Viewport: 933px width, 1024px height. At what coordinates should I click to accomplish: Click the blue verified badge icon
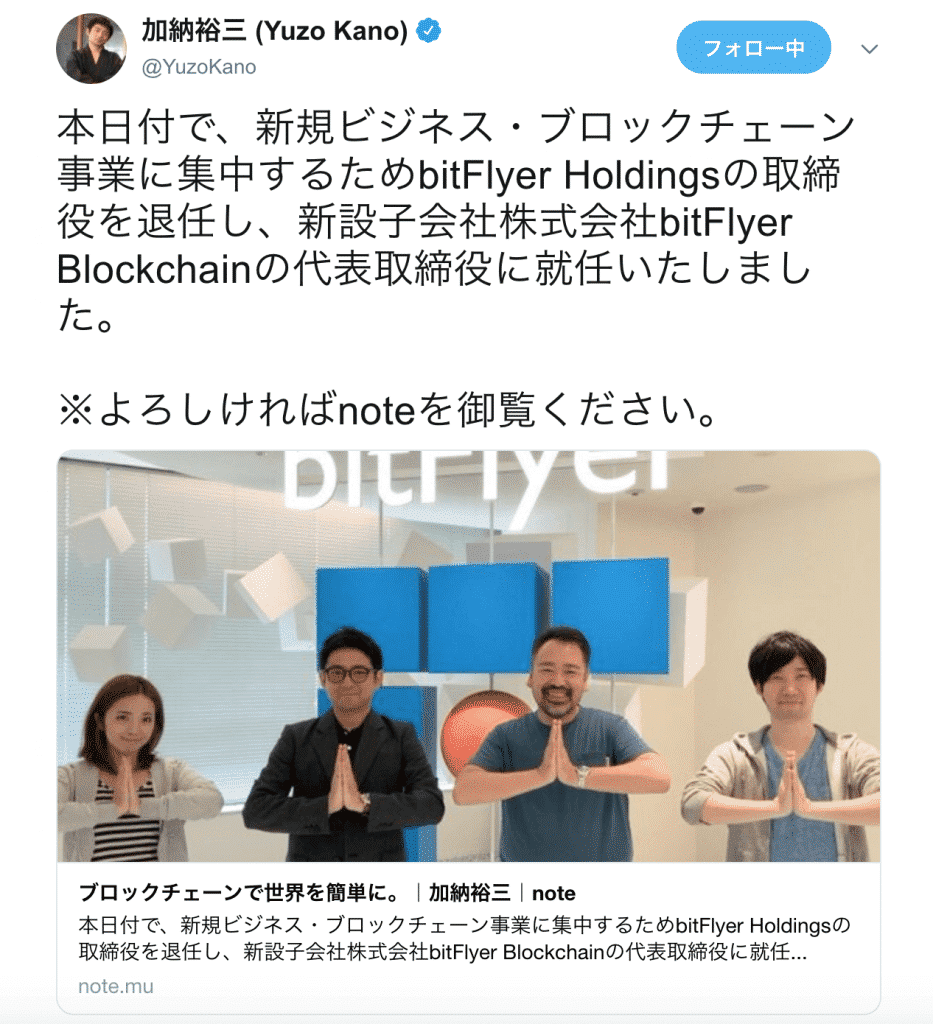pos(428,31)
